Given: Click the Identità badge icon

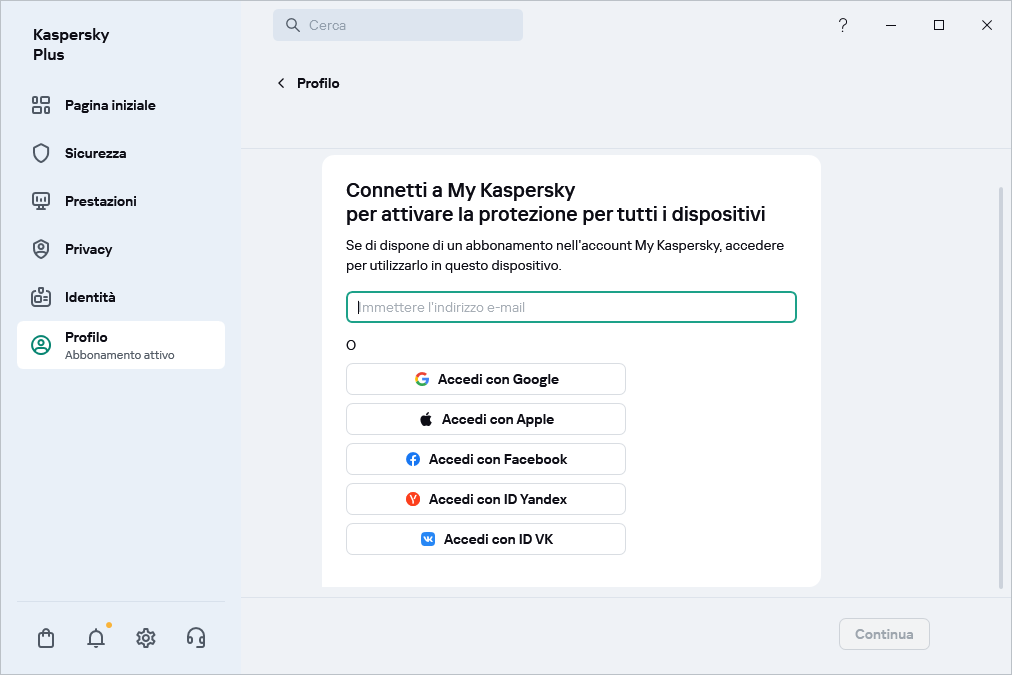Looking at the screenshot, I should tap(41, 297).
